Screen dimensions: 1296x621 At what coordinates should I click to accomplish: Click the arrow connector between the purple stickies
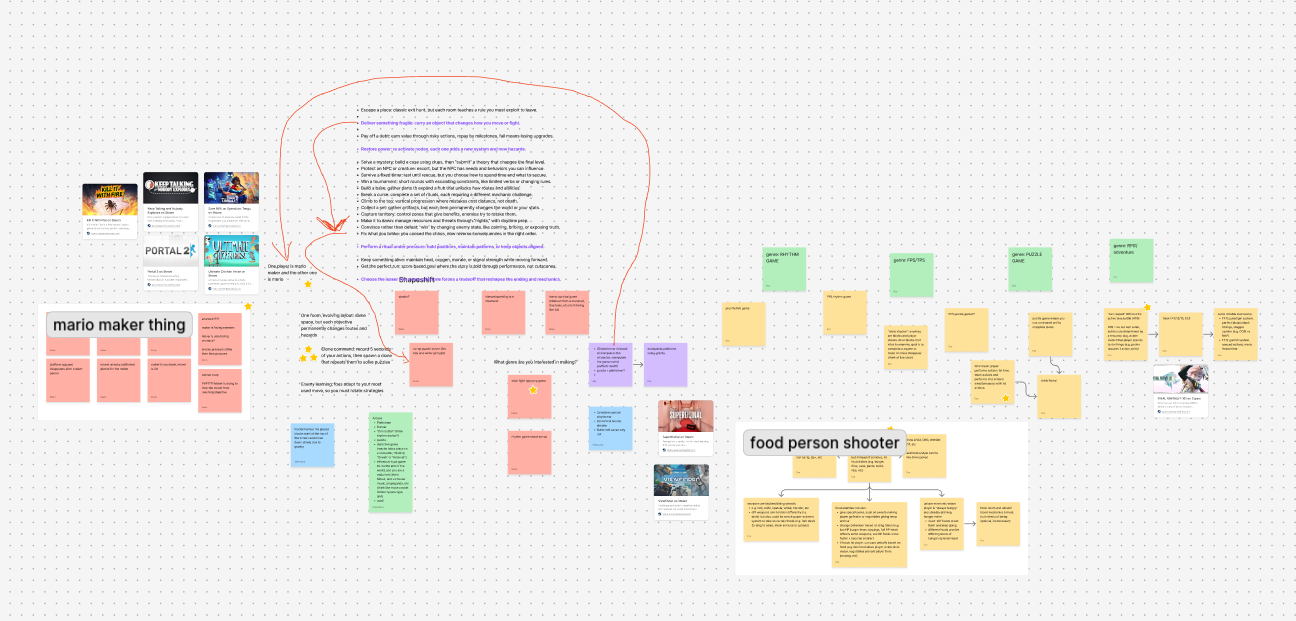coord(639,365)
